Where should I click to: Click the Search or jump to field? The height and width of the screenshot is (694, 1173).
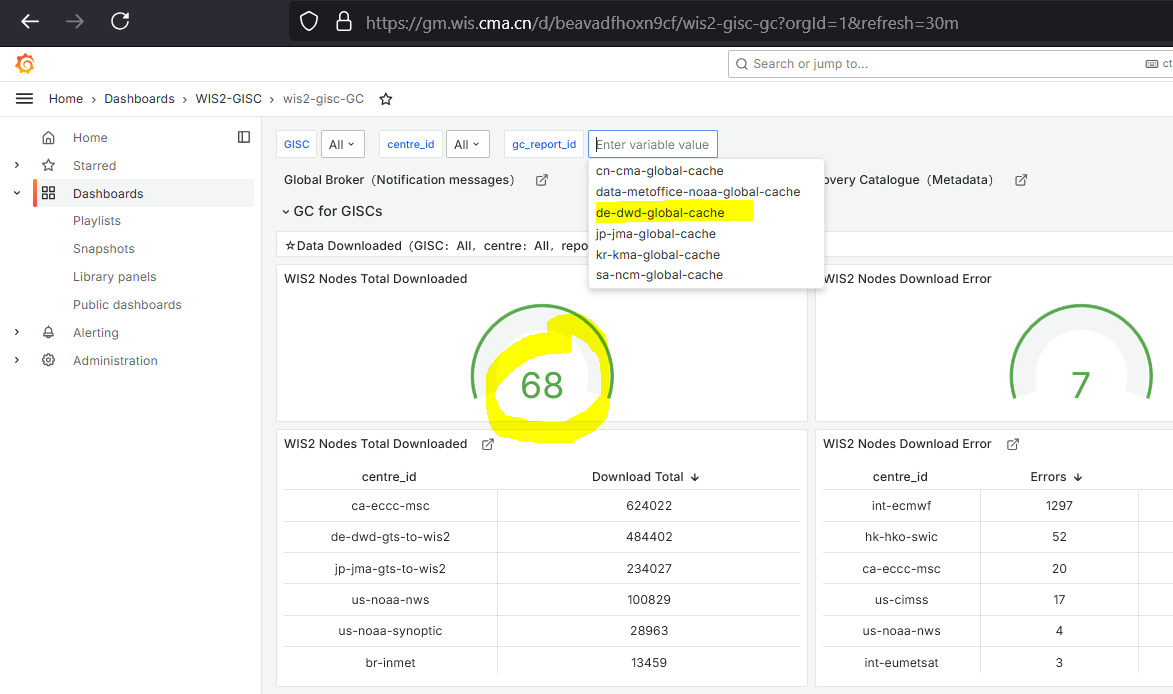(950, 64)
